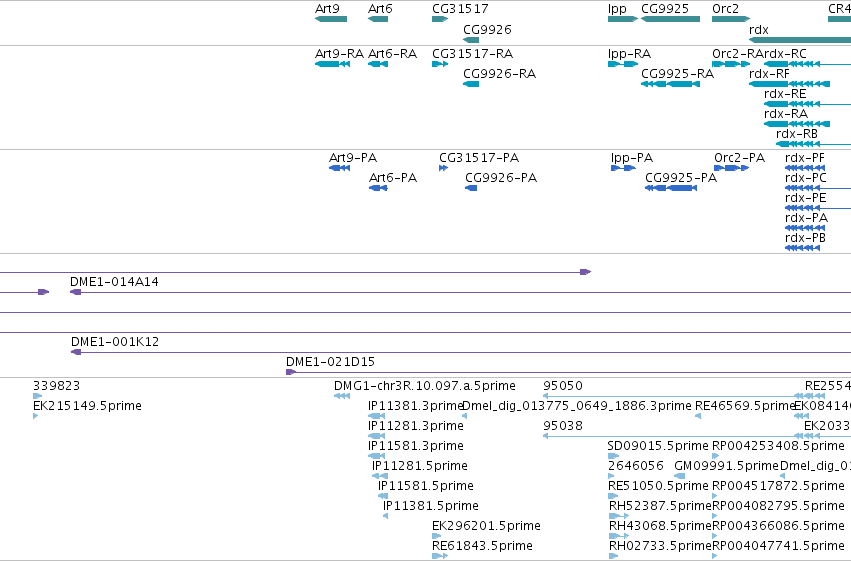Viewport: 851px width, 561px height.
Task: Open the RE61843.5prime EST label
Action: tap(482, 546)
